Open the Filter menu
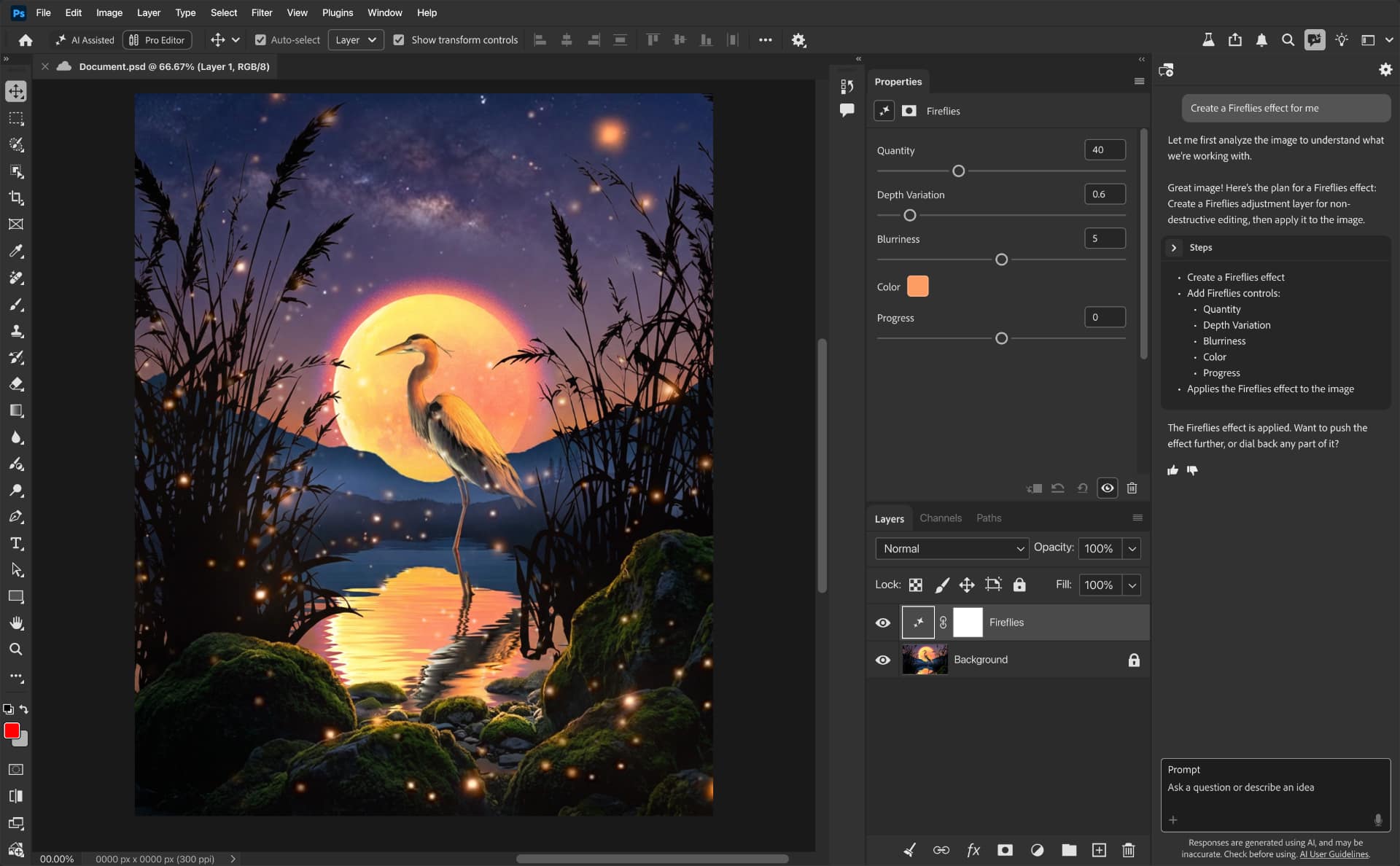 coord(262,12)
